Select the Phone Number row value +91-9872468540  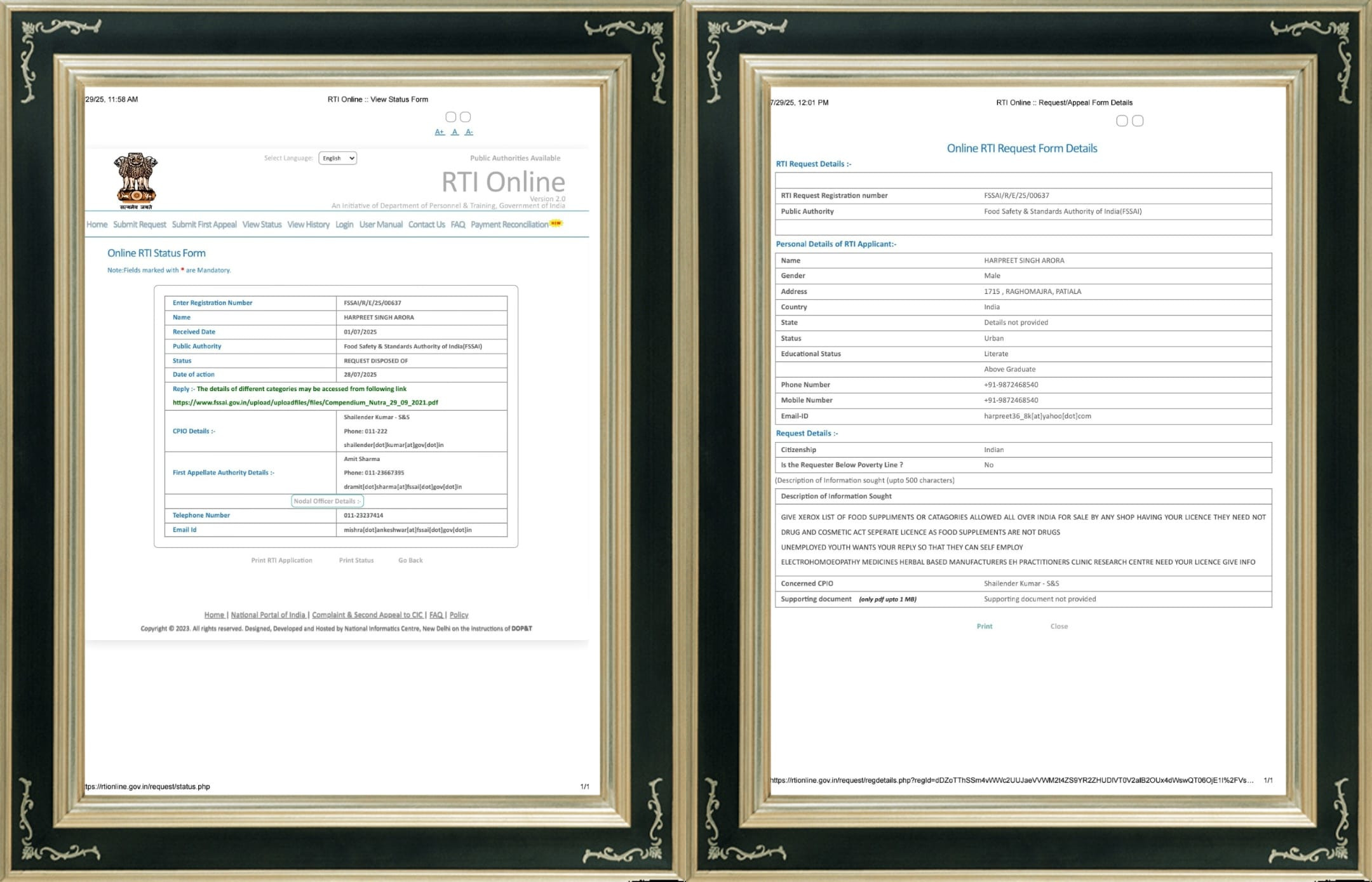coord(1011,385)
